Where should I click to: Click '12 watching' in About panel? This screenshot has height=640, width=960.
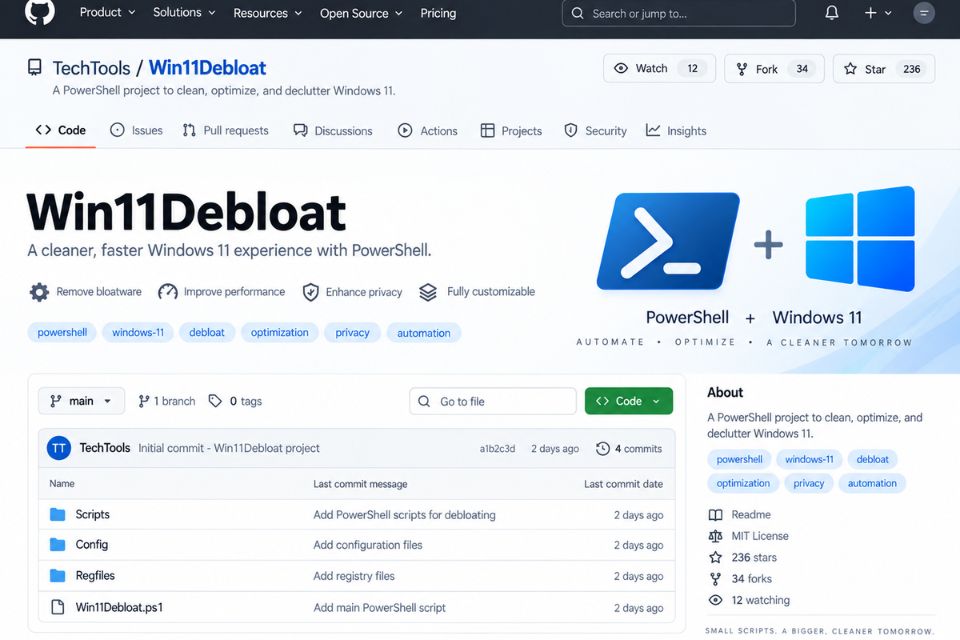pos(760,600)
